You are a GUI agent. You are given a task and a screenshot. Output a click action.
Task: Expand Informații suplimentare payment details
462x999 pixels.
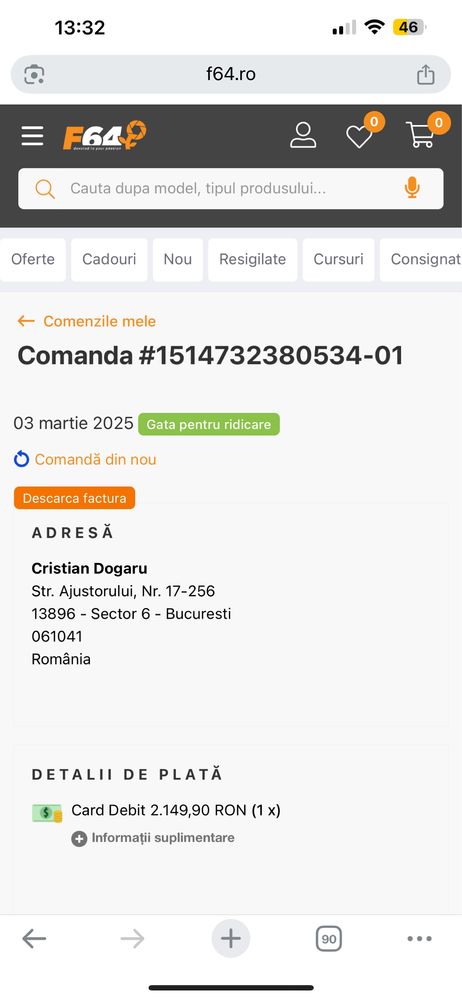click(x=153, y=838)
